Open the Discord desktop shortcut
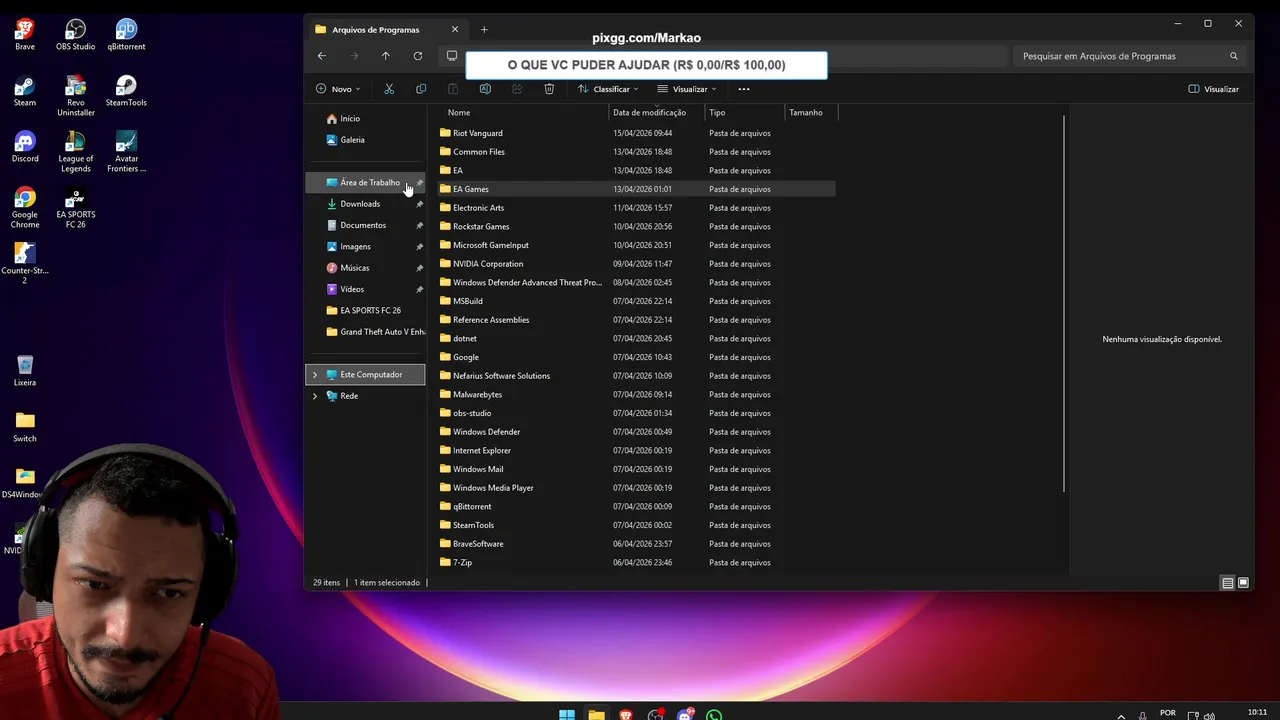 (25, 146)
